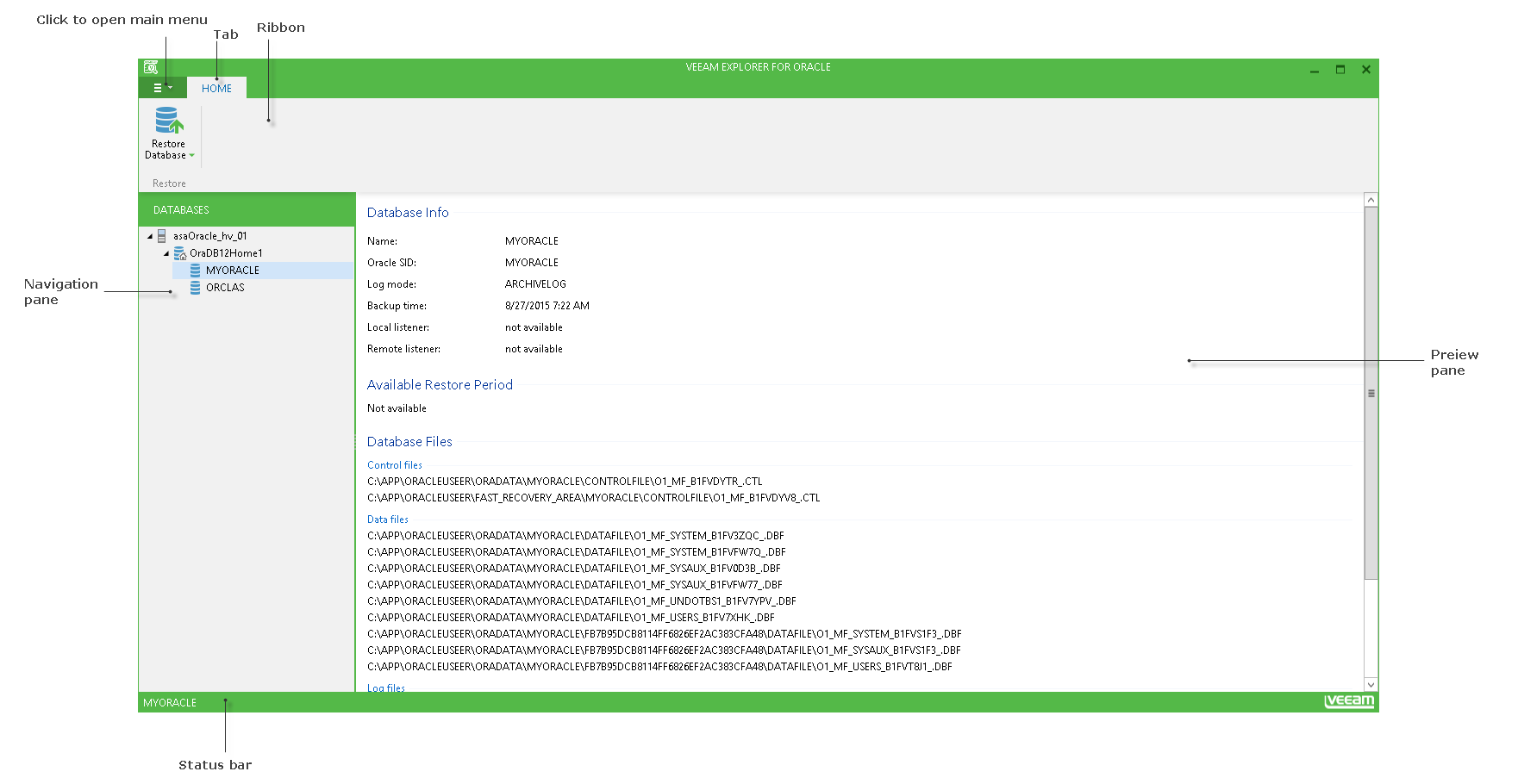Click the Database Files heading
The height and width of the screenshot is (784, 1518).
(409, 442)
